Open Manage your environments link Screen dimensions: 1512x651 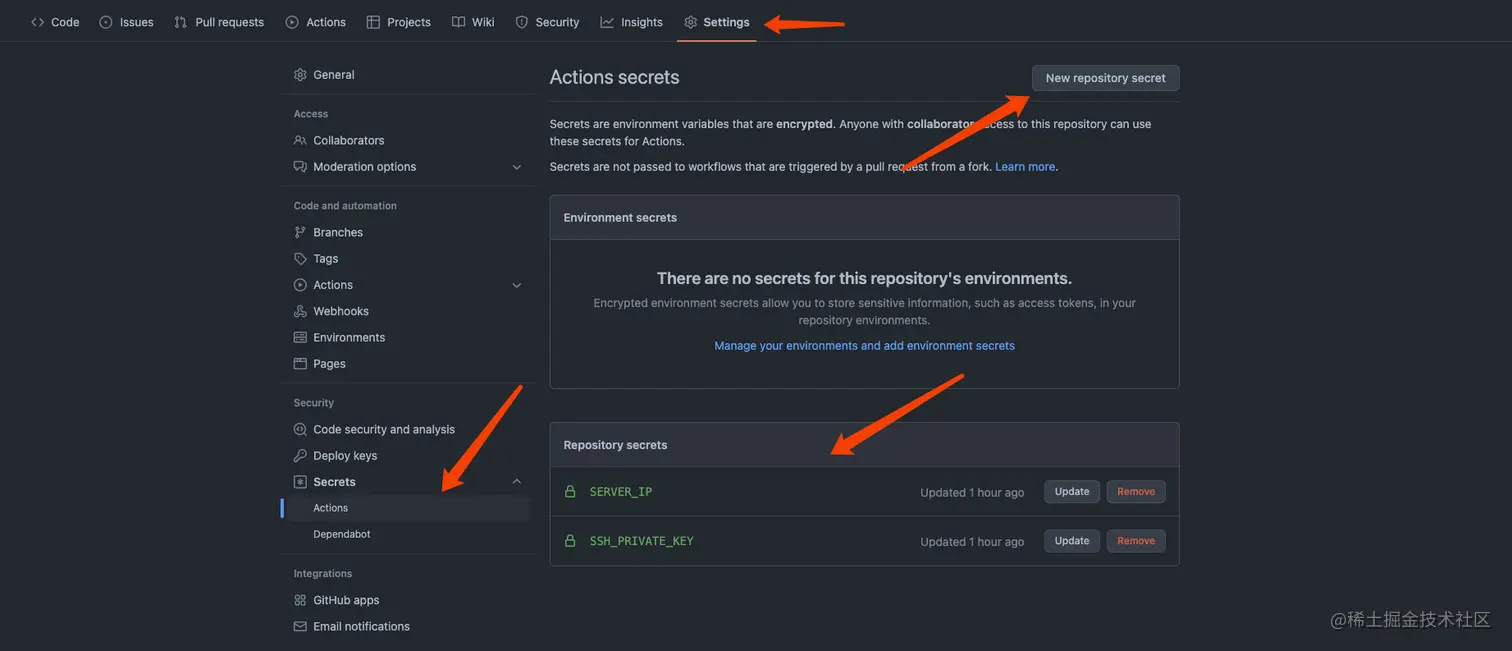click(x=864, y=346)
